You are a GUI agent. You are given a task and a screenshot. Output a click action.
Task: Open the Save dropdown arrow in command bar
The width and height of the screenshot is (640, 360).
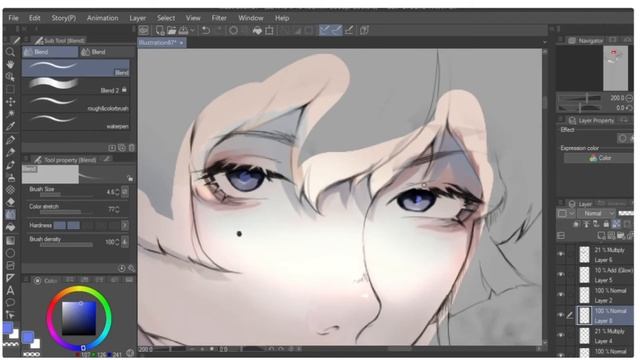point(192,30)
